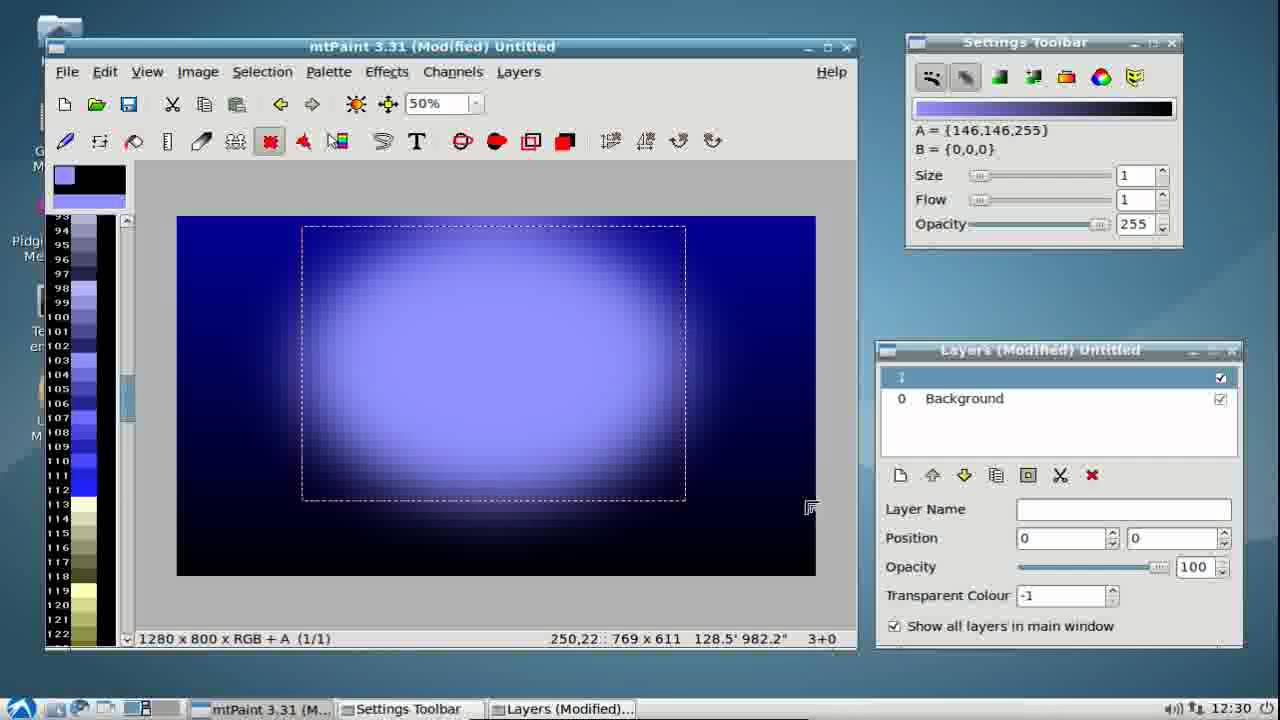The image size is (1280, 720).
Task: Select the Text tool
Action: pyautogui.click(x=416, y=141)
